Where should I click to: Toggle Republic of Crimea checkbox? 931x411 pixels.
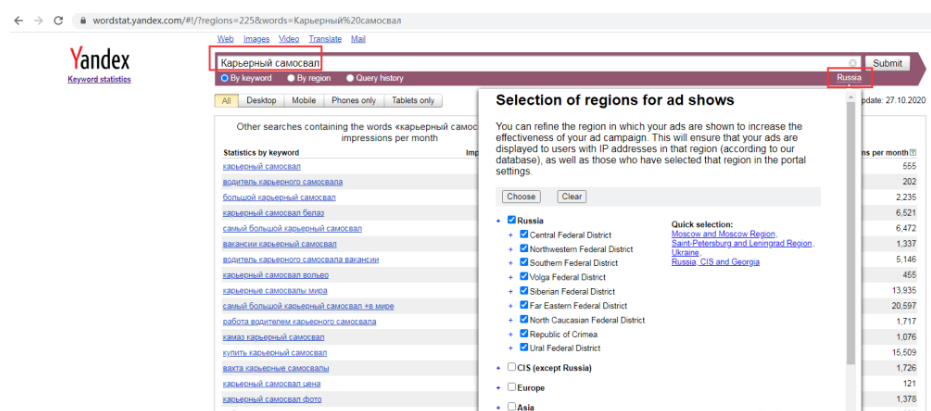click(524, 333)
